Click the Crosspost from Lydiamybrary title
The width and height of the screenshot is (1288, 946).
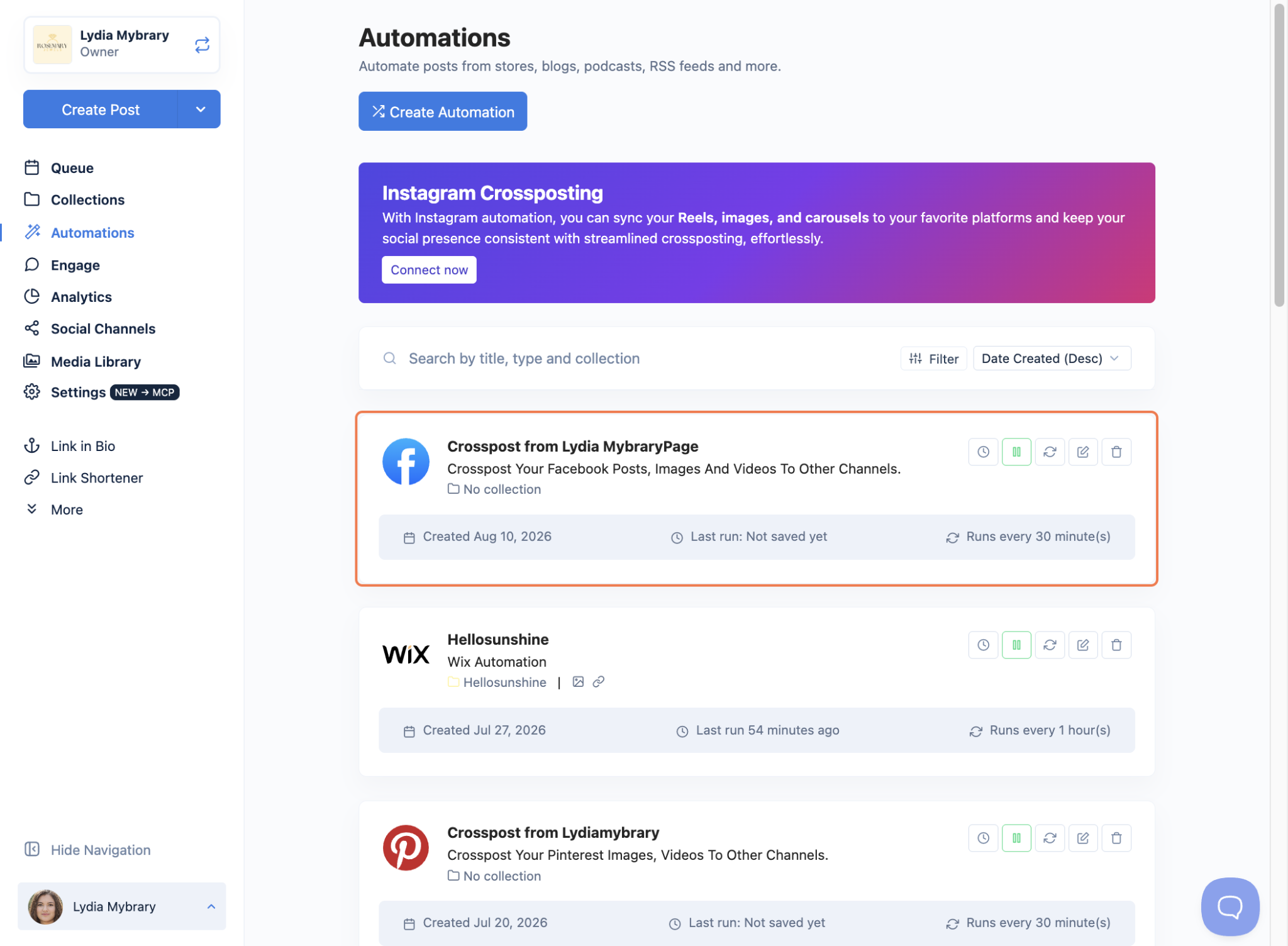pos(553,832)
